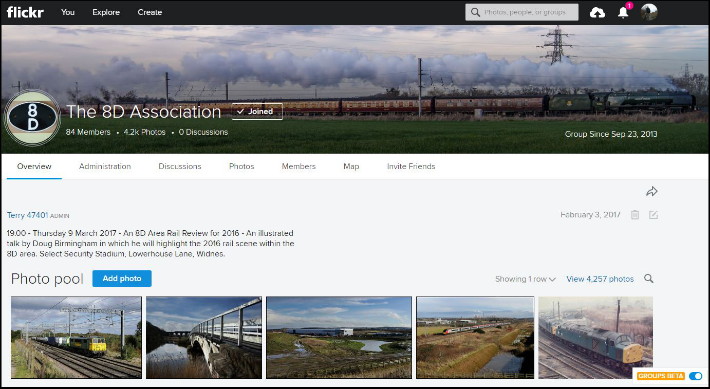Open the upload cloud icon
Screen dimensions: 710x389
point(597,13)
